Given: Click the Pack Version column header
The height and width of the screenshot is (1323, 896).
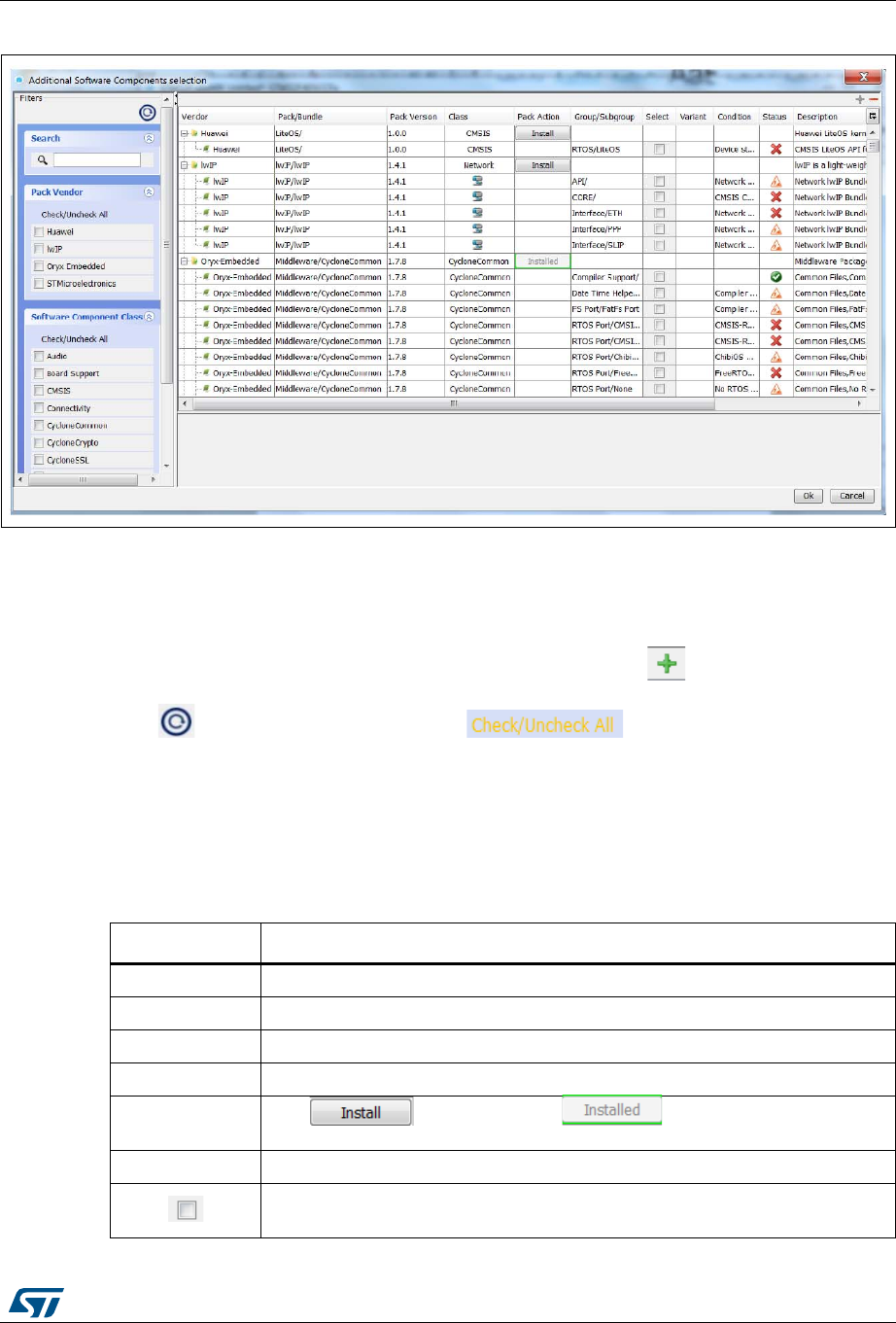Looking at the screenshot, I should coord(415,117).
